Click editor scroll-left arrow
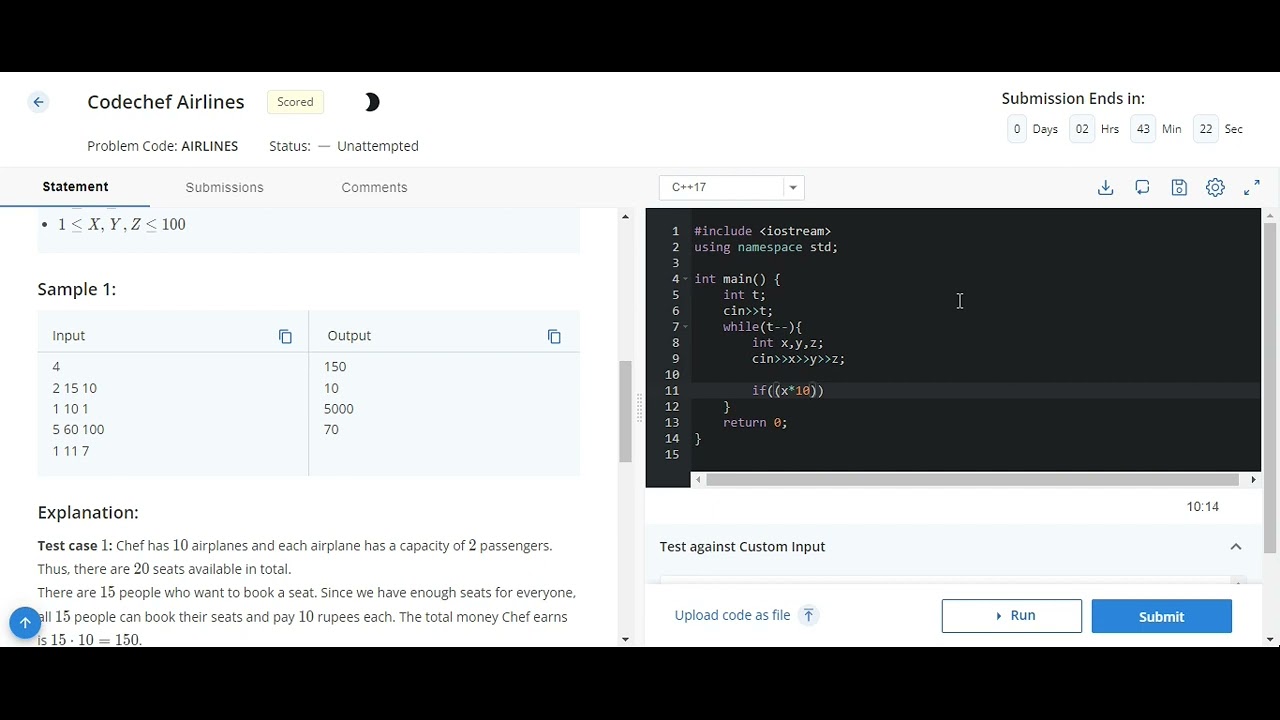The width and height of the screenshot is (1280, 720). pos(698,480)
